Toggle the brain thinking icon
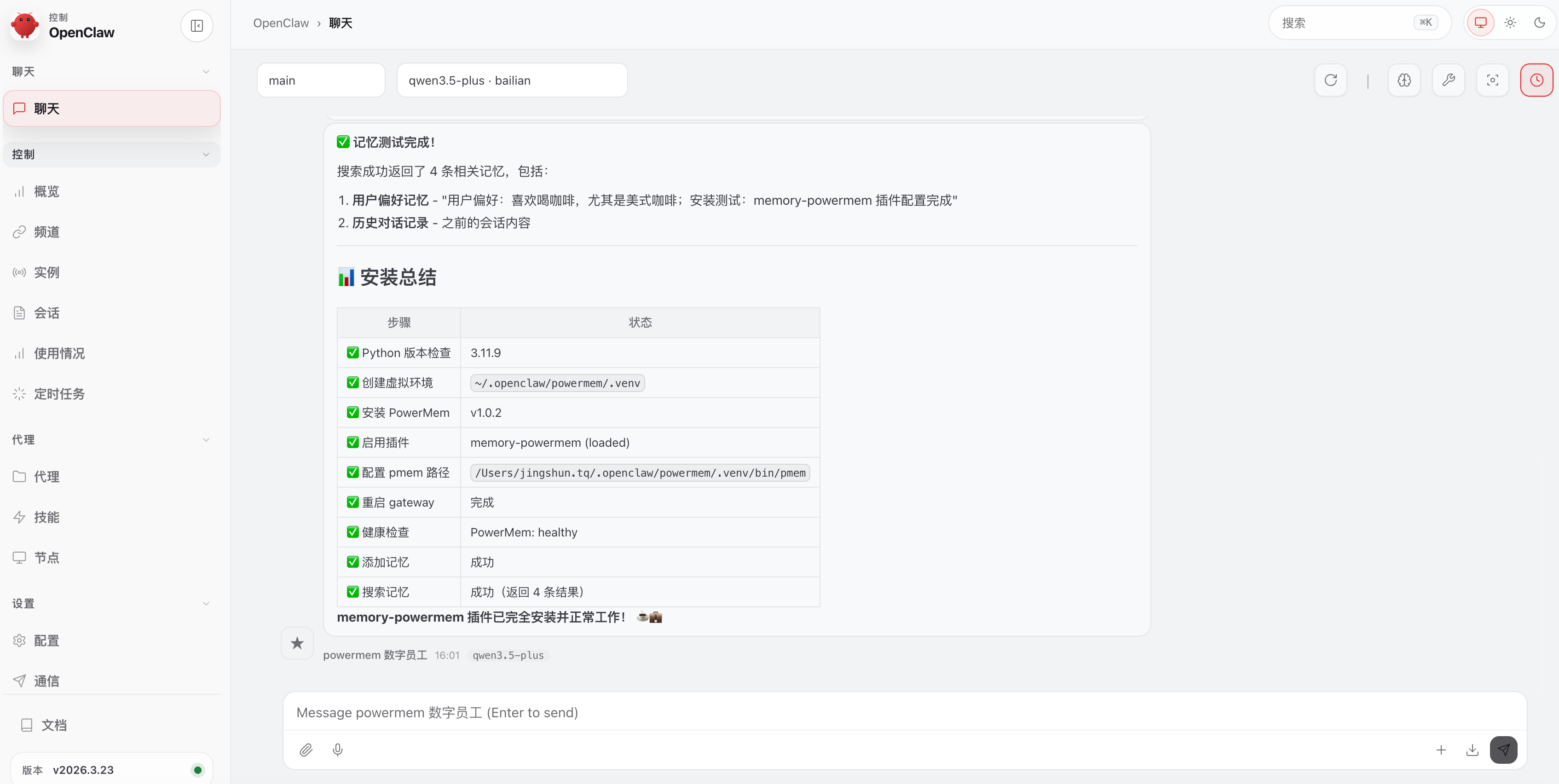Image resolution: width=1559 pixels, height=784 pixels. [x=1404, y=80]
